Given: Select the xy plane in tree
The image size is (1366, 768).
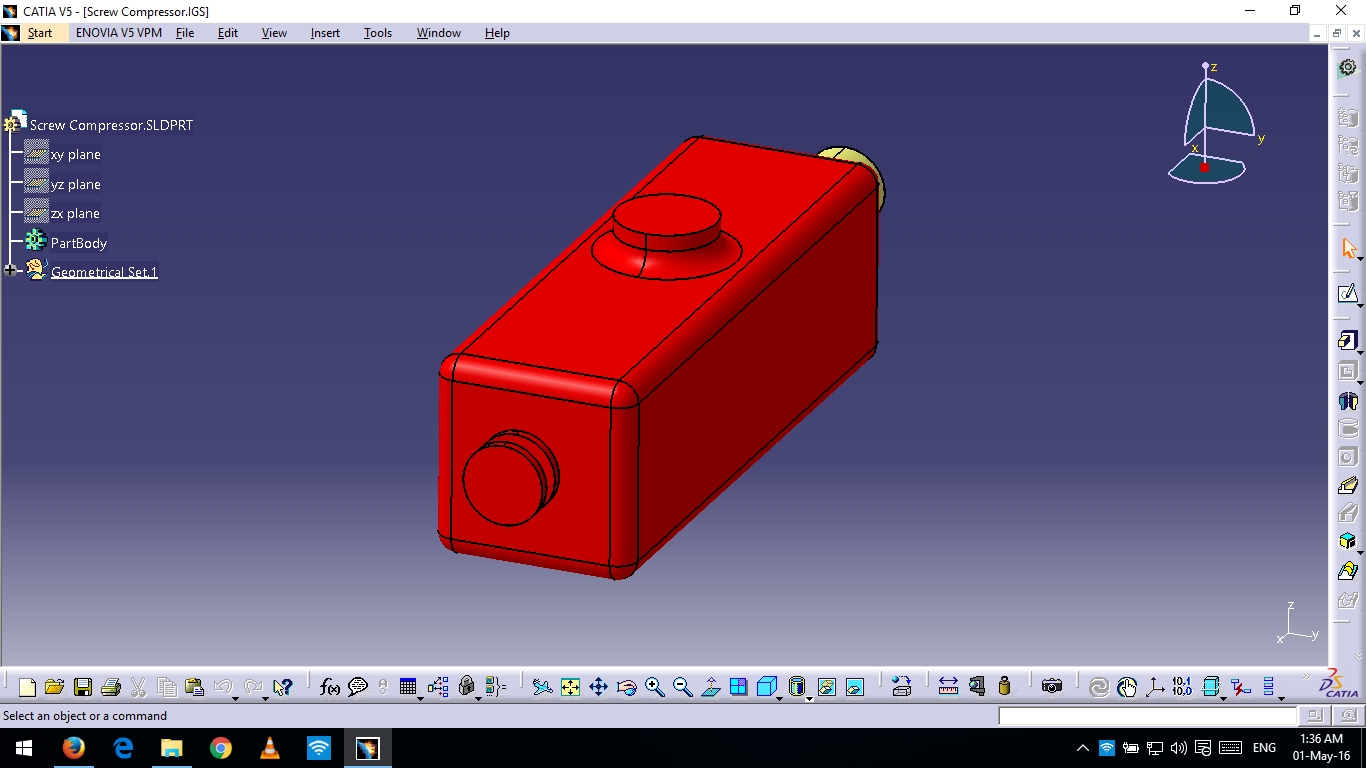Looking at the screenshot, I should point(76,154).
